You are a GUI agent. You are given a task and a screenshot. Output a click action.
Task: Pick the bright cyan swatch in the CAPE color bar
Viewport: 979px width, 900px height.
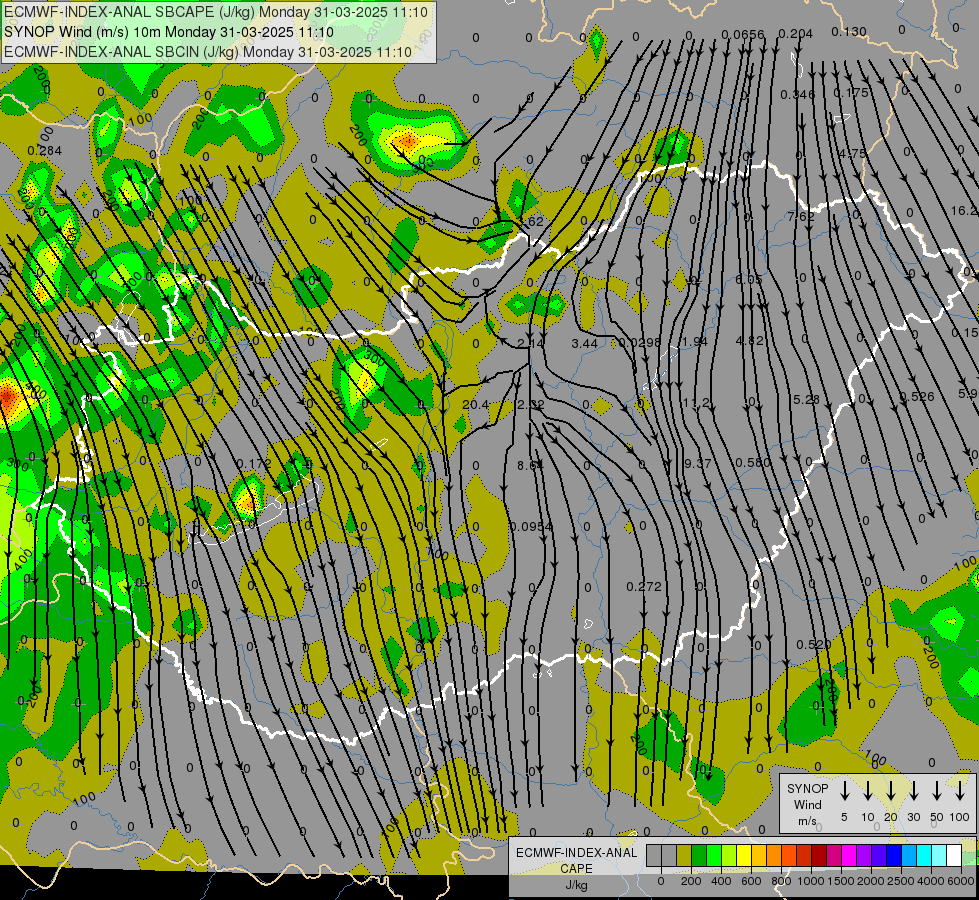[924, 855]
